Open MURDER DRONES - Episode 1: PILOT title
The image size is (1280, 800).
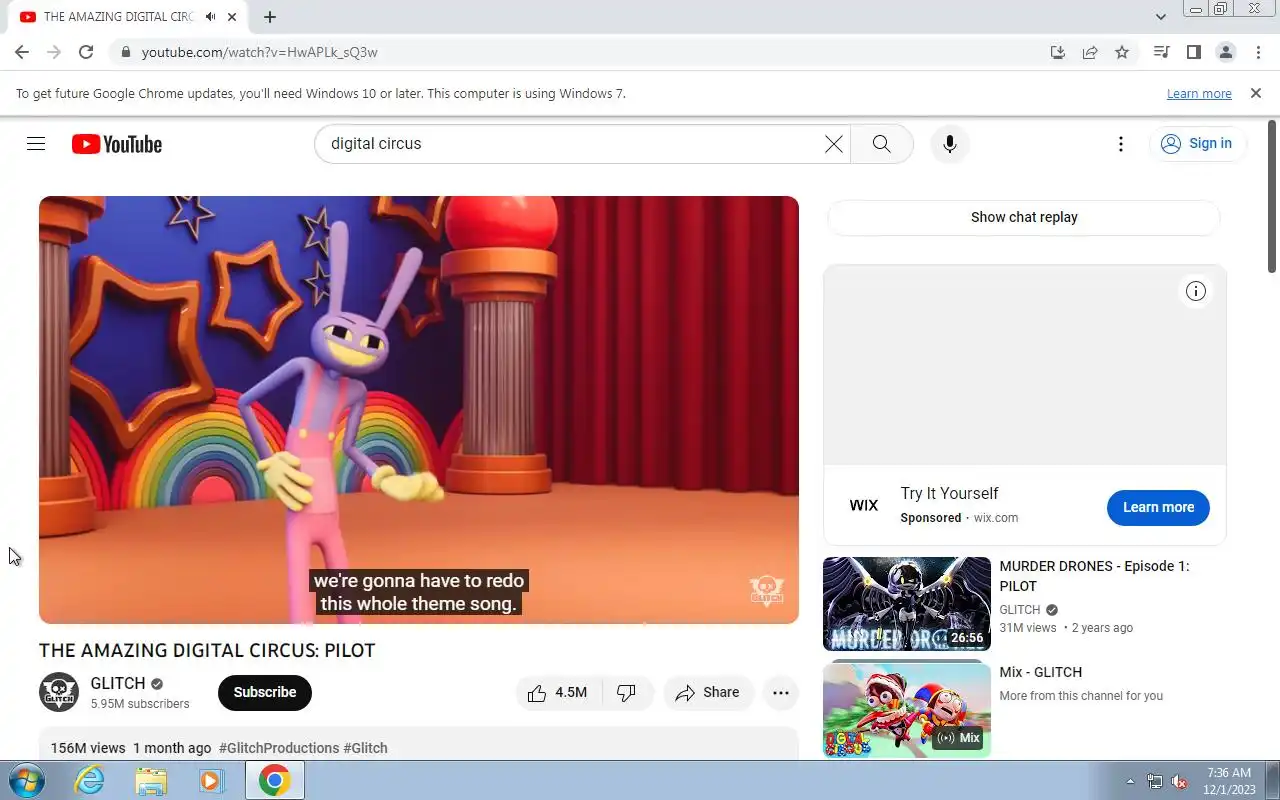click(x=1094, y=576)
